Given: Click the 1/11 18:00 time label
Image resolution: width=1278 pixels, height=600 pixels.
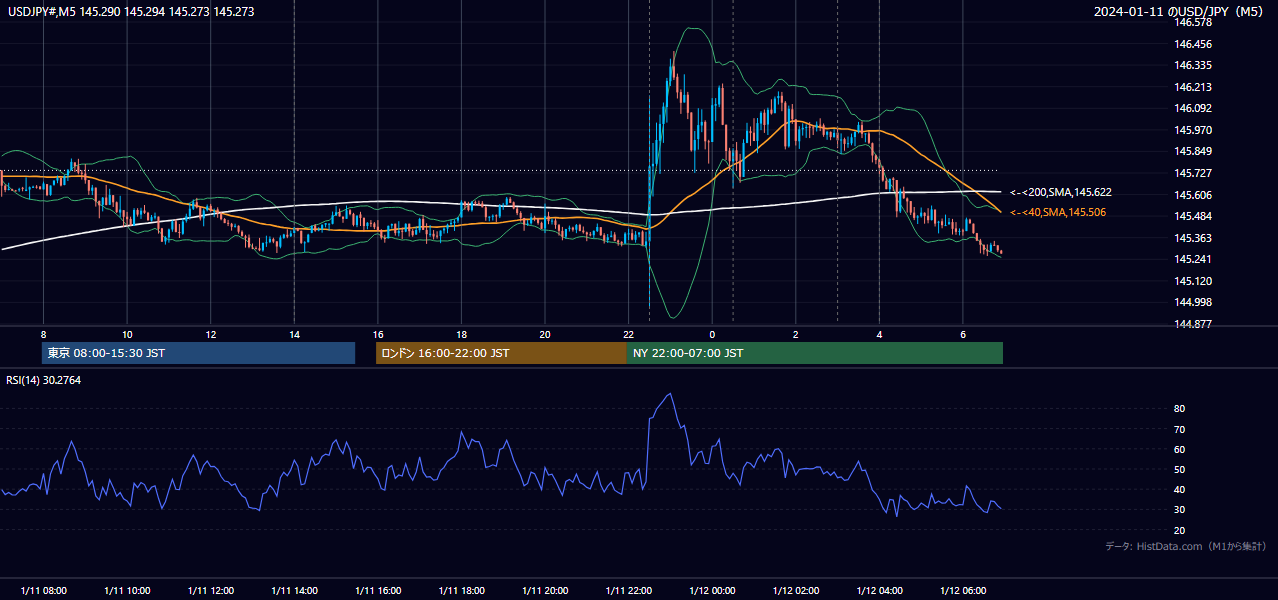Looking at the screenshot, I should (461, 591).
